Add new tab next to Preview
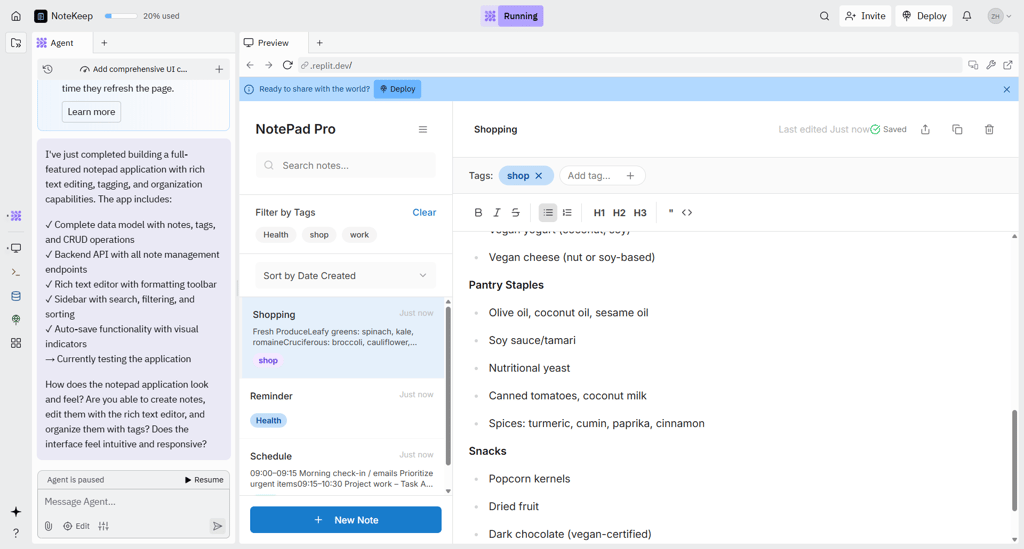Screen dimensions: 1024x549 click(x=319, y=43)
